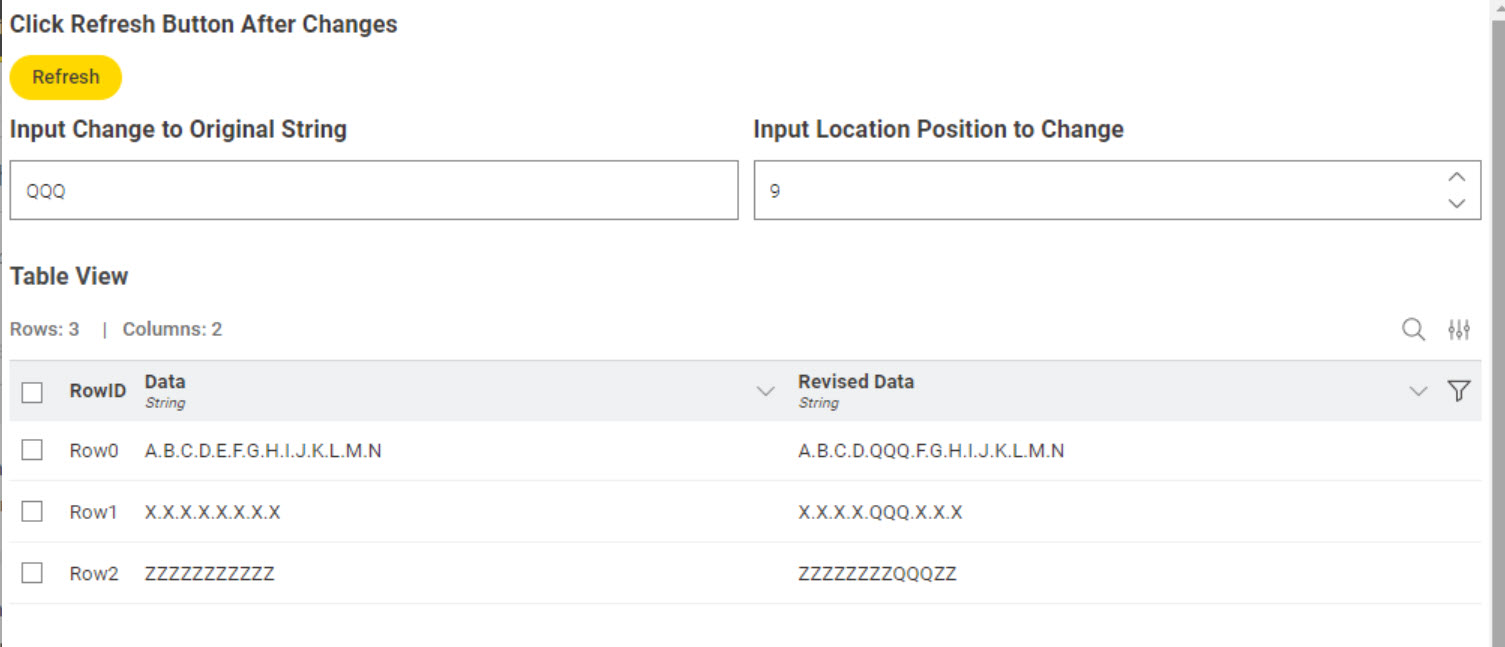This screenshot has height=647, width=1505.
Task: Check the Row0 checkbox
Action: pyautogui.click(x=32, y=450)
